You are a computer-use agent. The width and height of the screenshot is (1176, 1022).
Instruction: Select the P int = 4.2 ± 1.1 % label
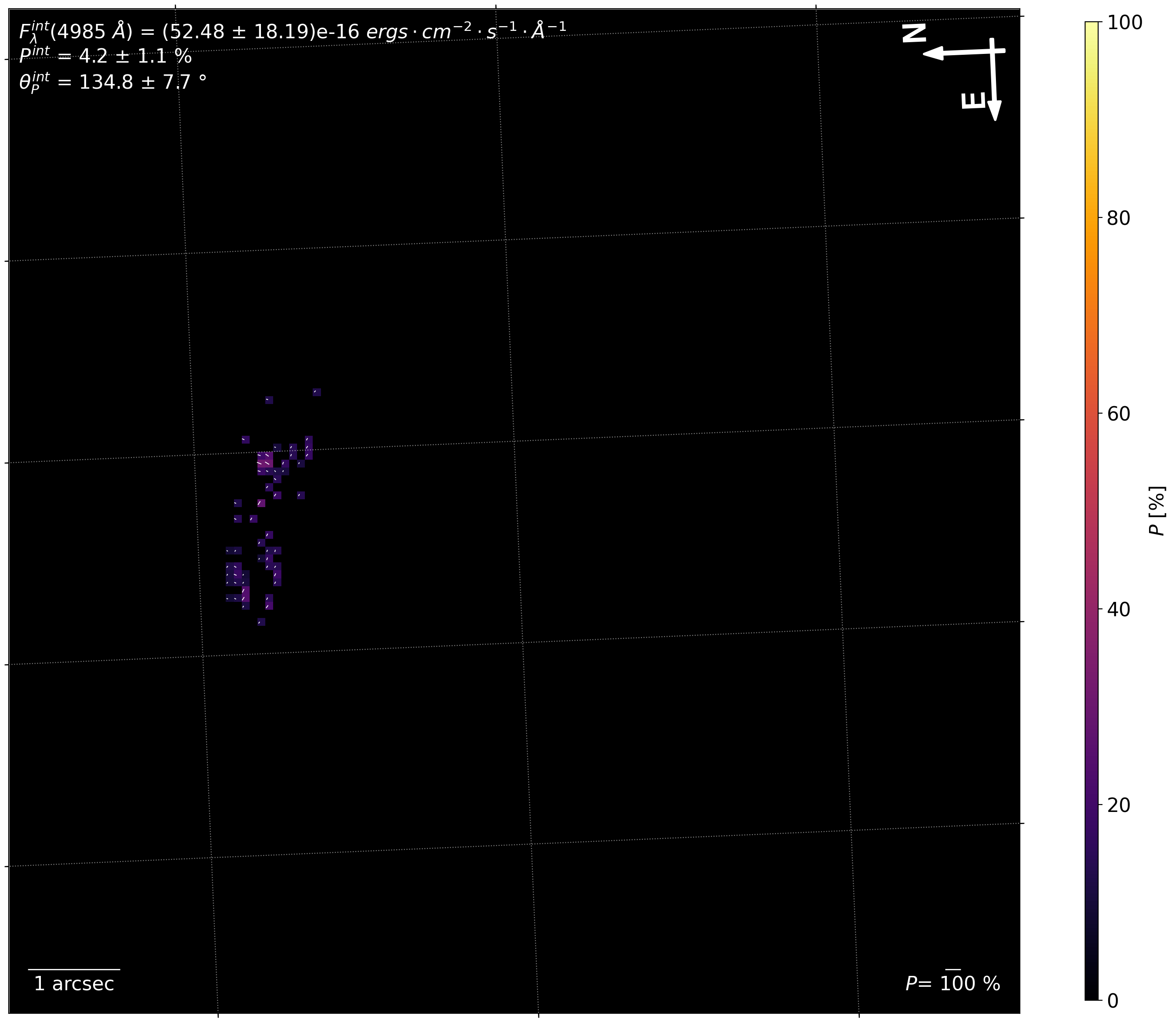pos(105,56)
